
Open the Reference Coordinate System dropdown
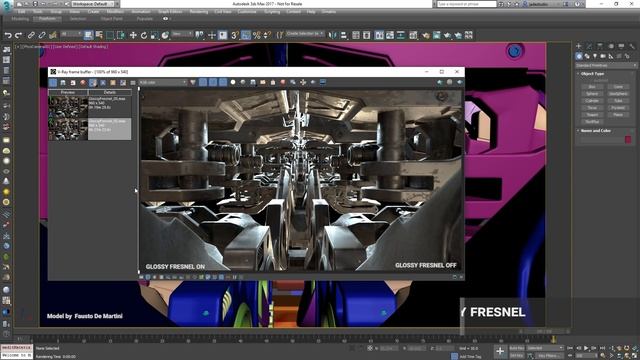[182, 34]
